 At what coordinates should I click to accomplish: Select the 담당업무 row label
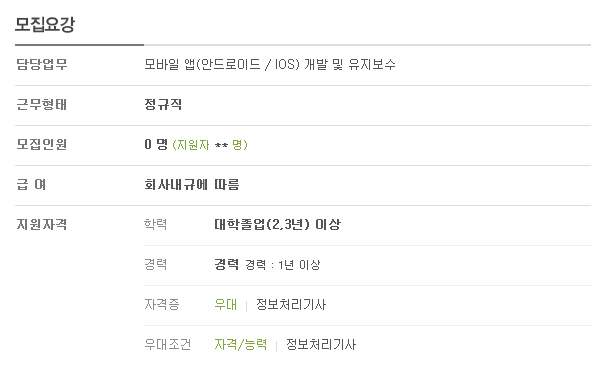pyautogui.click(x=42, y=64)
